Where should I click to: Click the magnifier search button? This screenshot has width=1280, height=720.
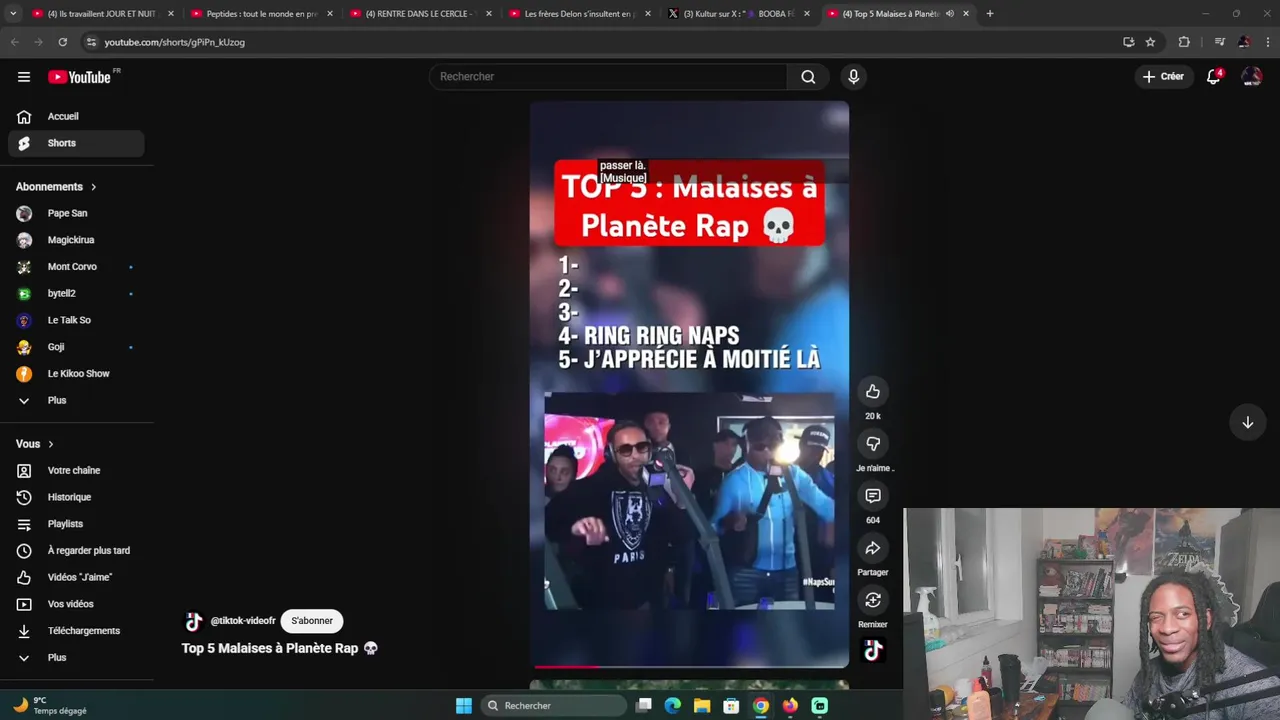pyautogui.click(x=808, y=77)
